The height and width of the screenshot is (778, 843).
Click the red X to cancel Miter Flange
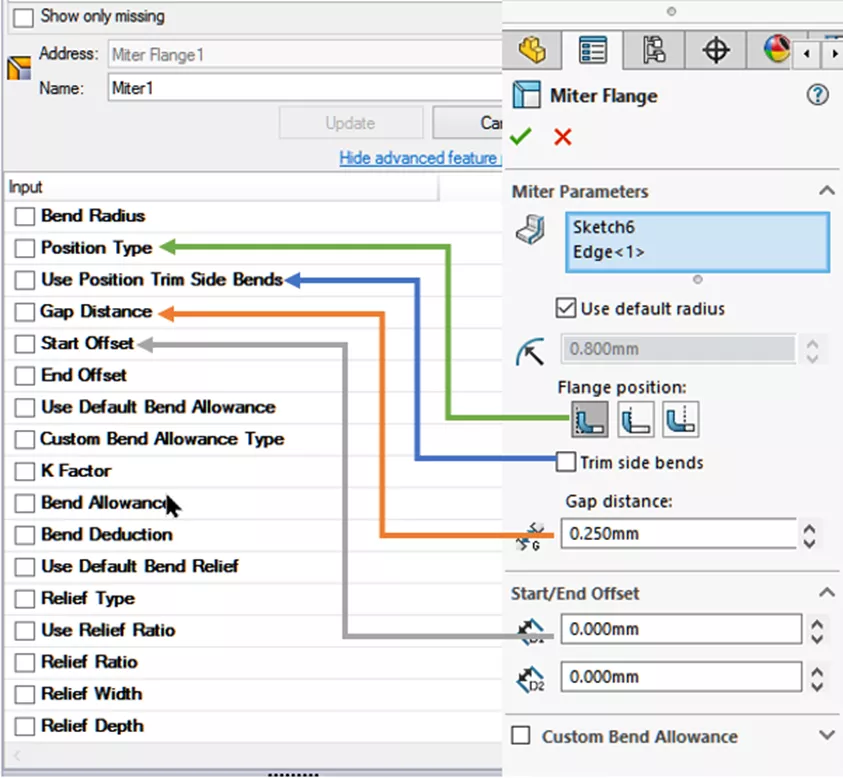click(563, 136)
